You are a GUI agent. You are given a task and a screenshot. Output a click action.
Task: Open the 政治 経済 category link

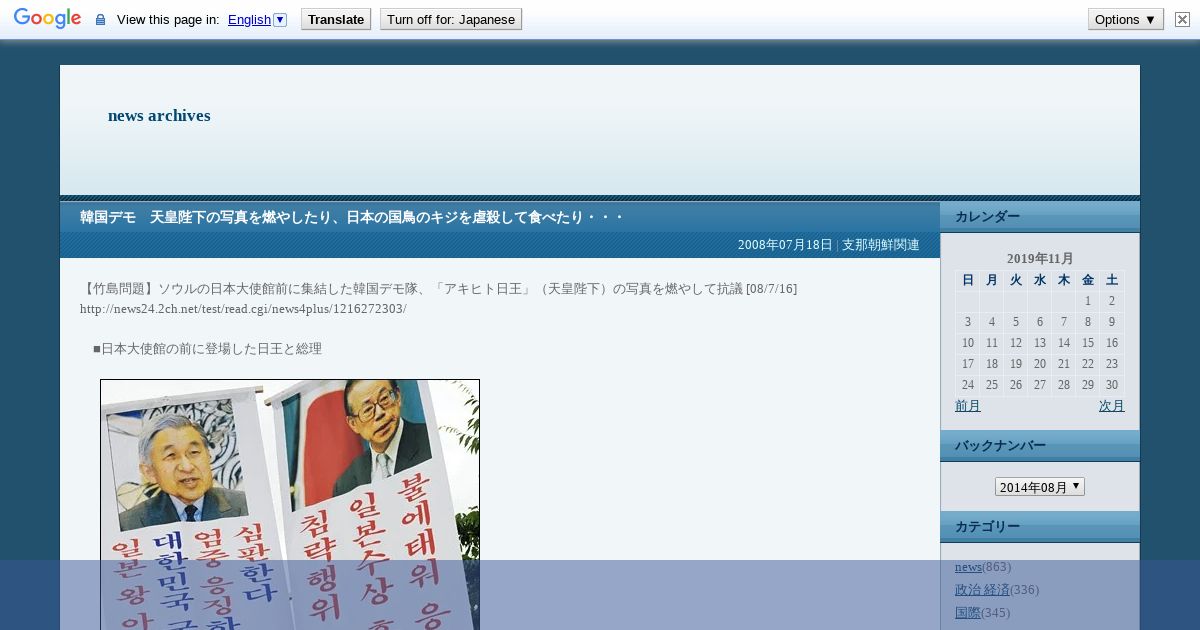[982, 590]
